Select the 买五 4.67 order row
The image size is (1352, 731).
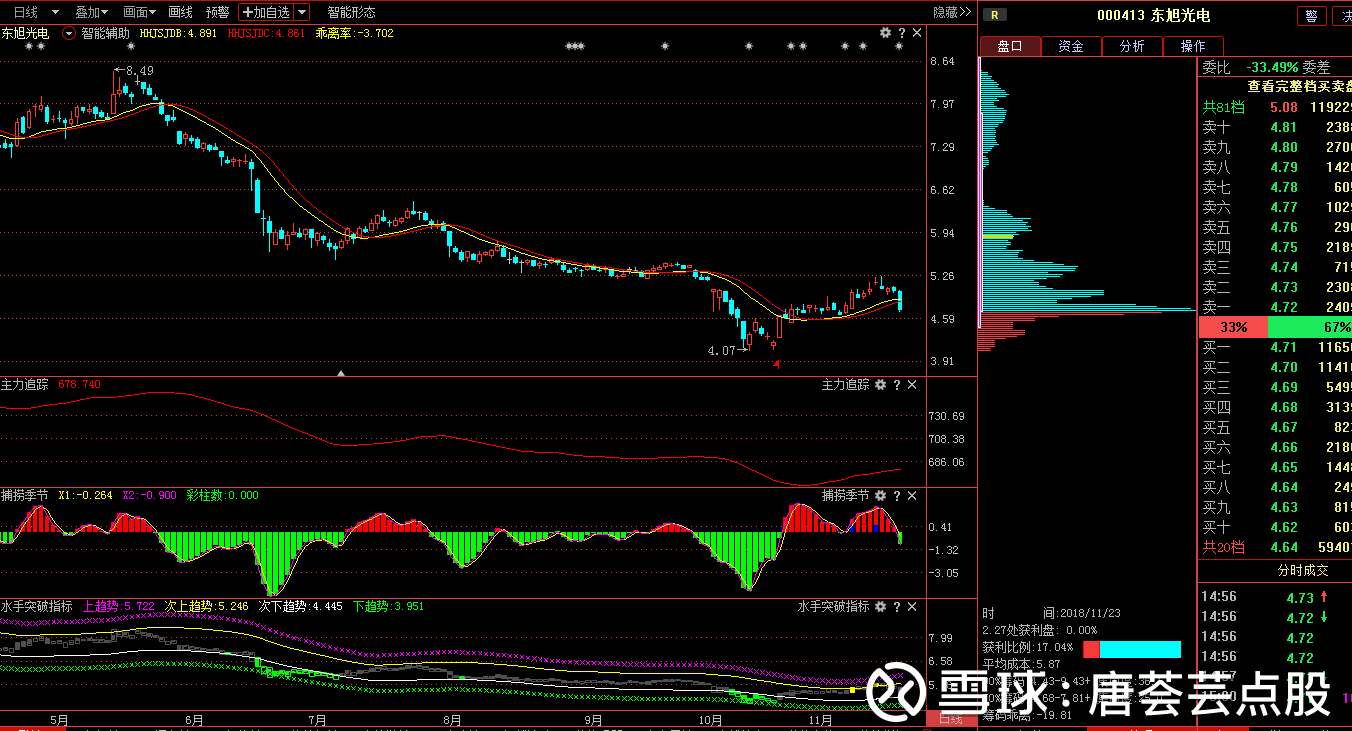(1275, 427)
